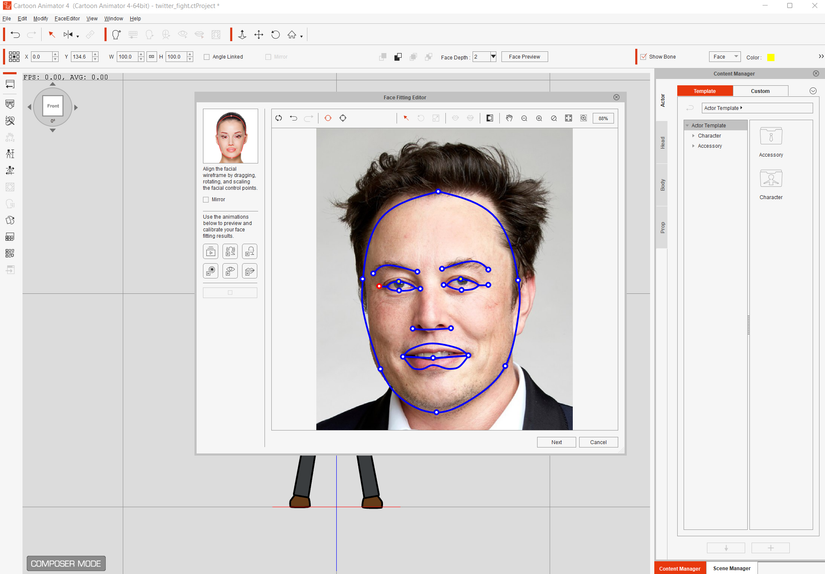
Task: Click the Back to Stage icon in left sidebar
Action: click(x=10, y=84)
